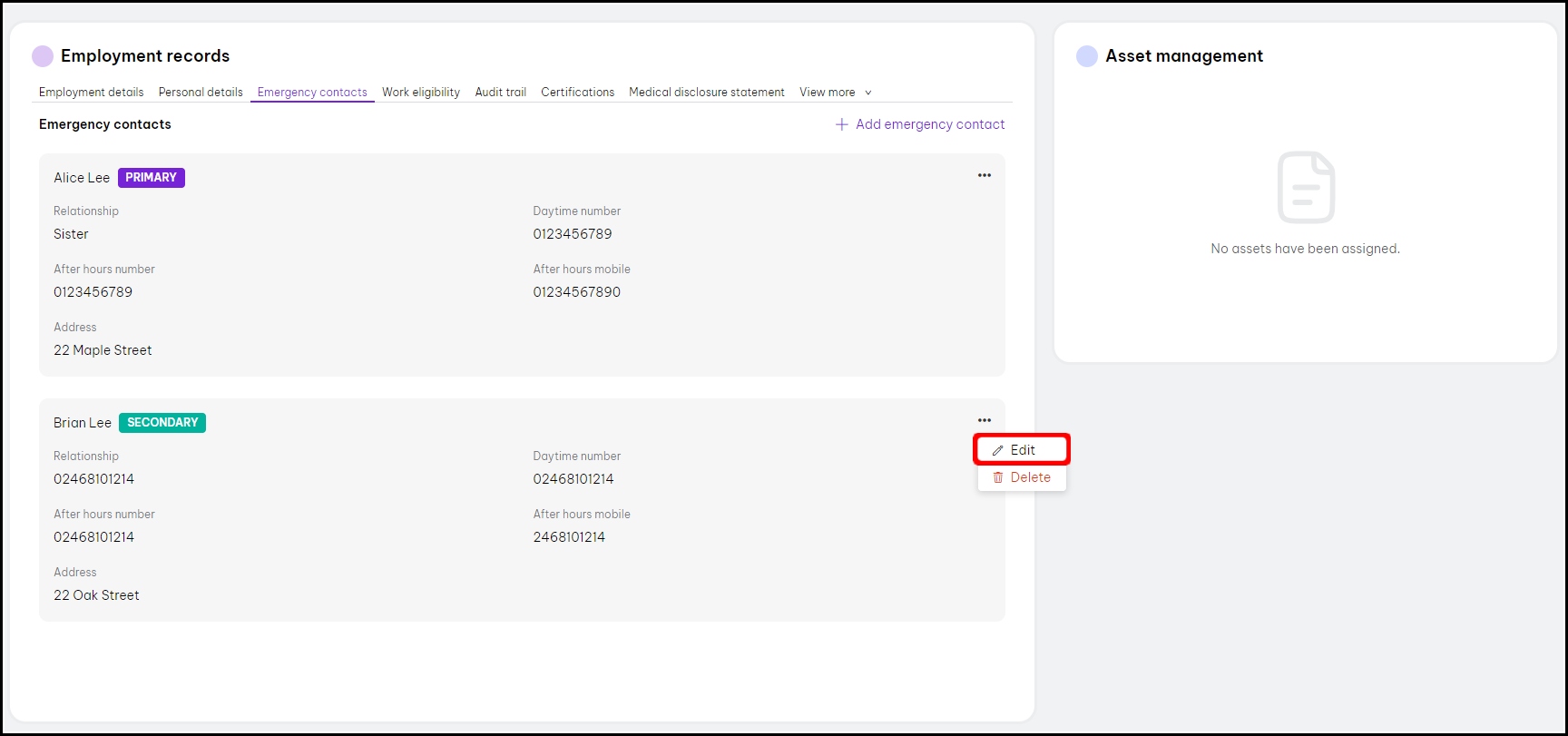
Task: Click the blue Asset management circle icon
Action: (x=1086, y=56)
